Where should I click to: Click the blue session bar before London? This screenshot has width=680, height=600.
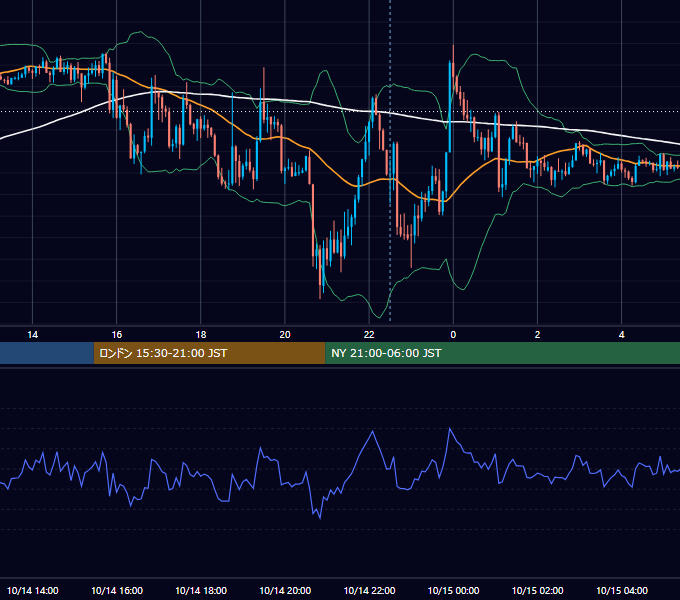pos(47,353)
